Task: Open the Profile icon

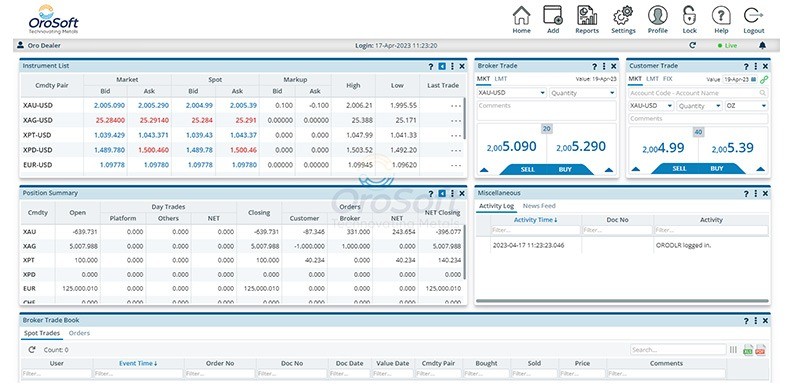Action: tap(657, 16)
